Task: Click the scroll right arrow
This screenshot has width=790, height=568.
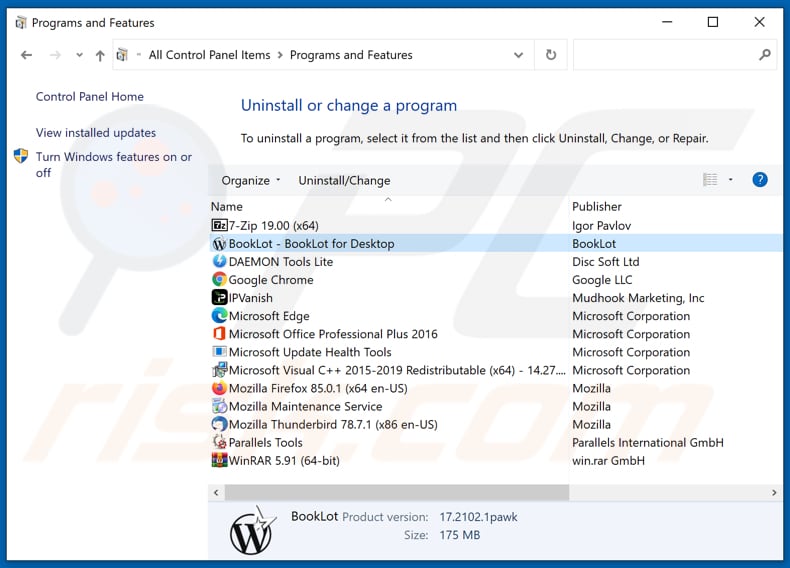Action: tap(774, 492)
